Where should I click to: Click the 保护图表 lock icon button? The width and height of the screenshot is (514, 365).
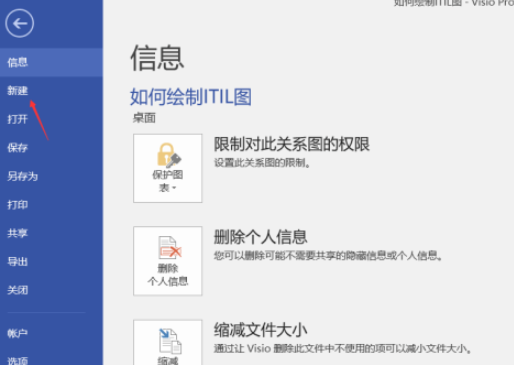coord(168,168)
